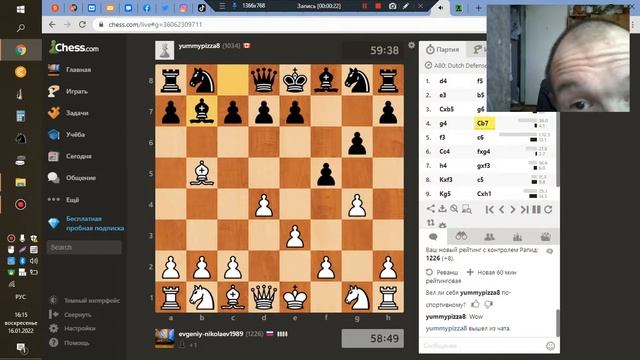The width and height of the screenshot is (640, 360).
Task: Click browser back arrow button
Action: 52,24
